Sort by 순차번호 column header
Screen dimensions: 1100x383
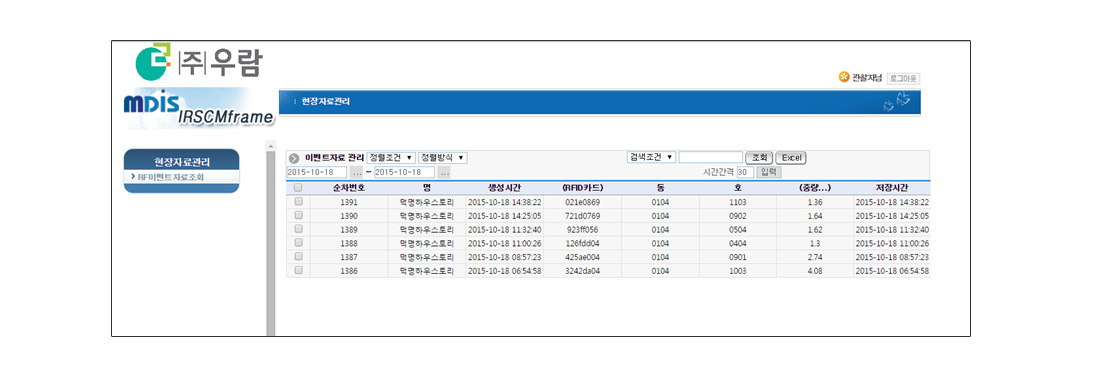349,188
